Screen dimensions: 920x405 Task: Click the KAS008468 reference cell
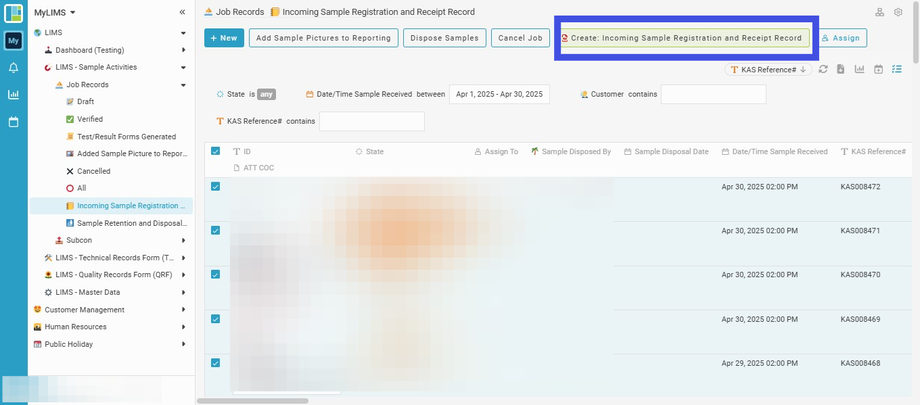860,363
